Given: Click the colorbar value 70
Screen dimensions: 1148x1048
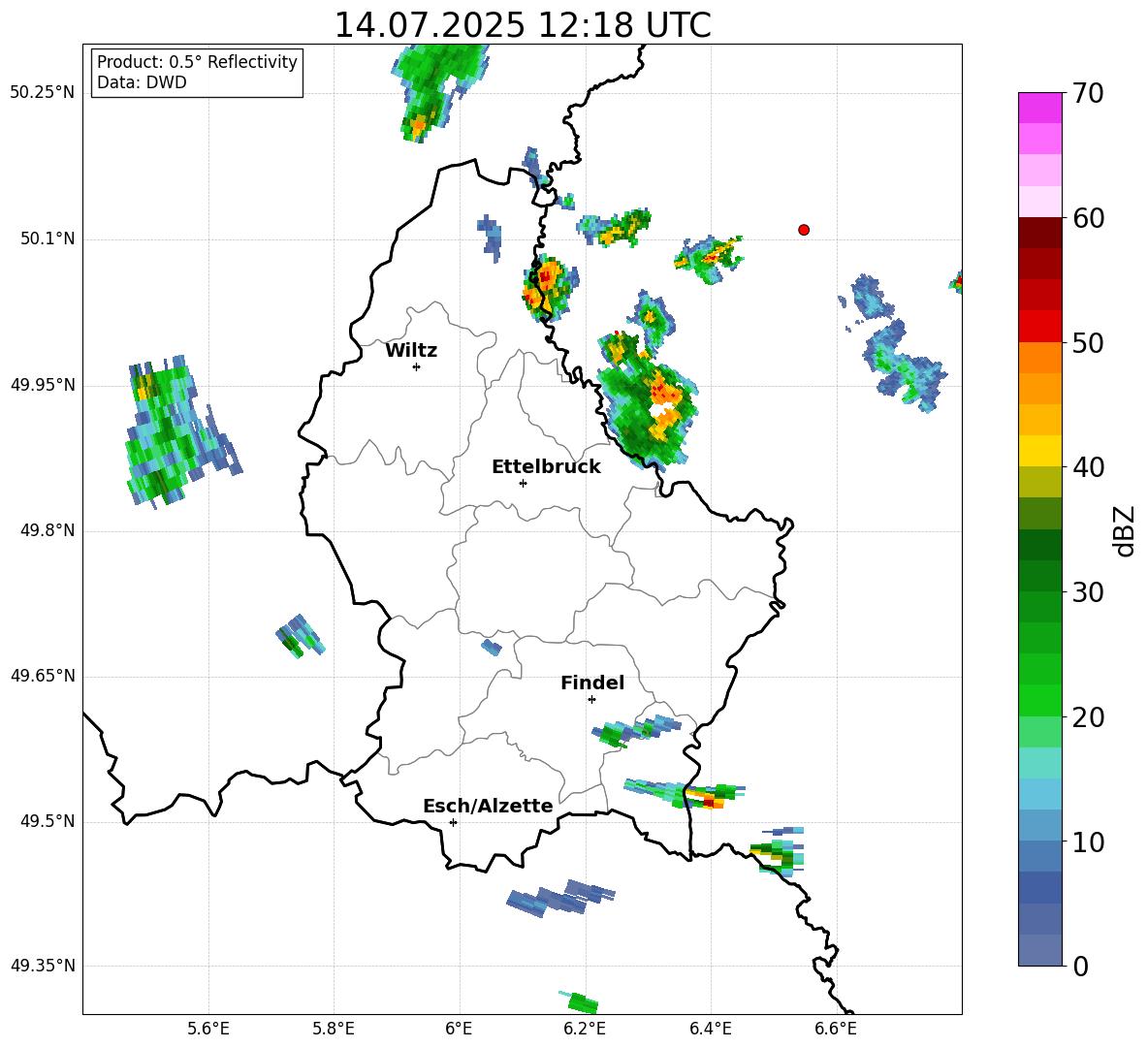Looking at the screenshot, I should [1088, 93].
